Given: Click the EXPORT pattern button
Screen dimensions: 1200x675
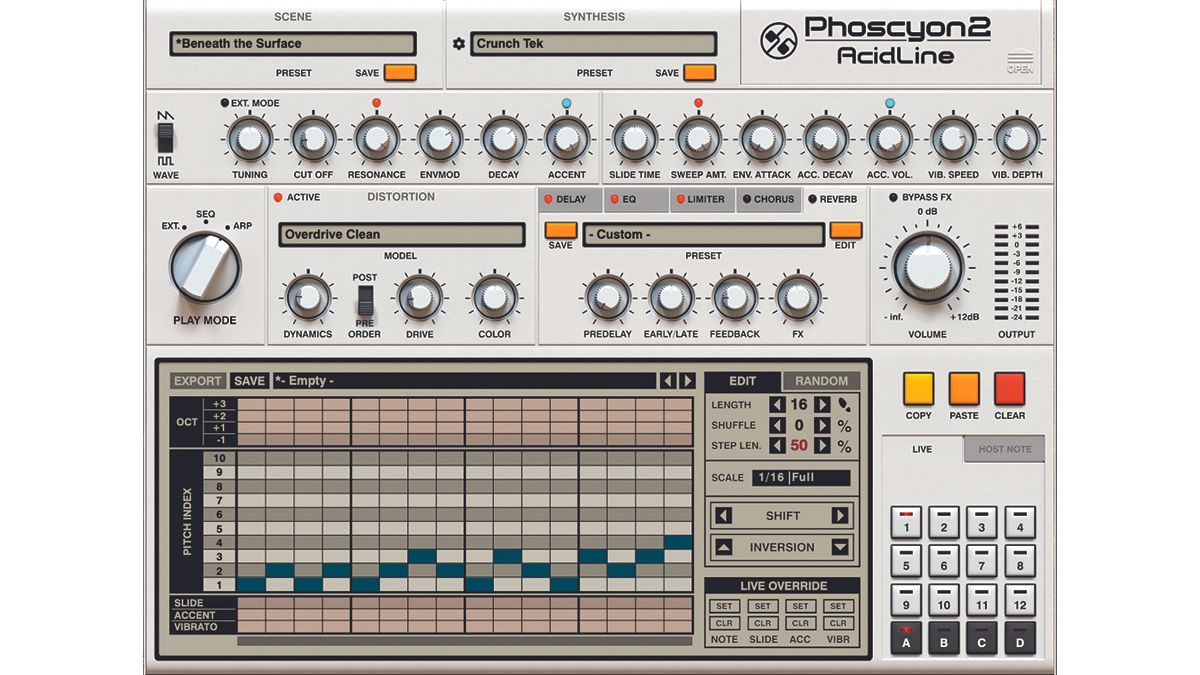Looking at the screenshot, I should [x=197, y=381].
